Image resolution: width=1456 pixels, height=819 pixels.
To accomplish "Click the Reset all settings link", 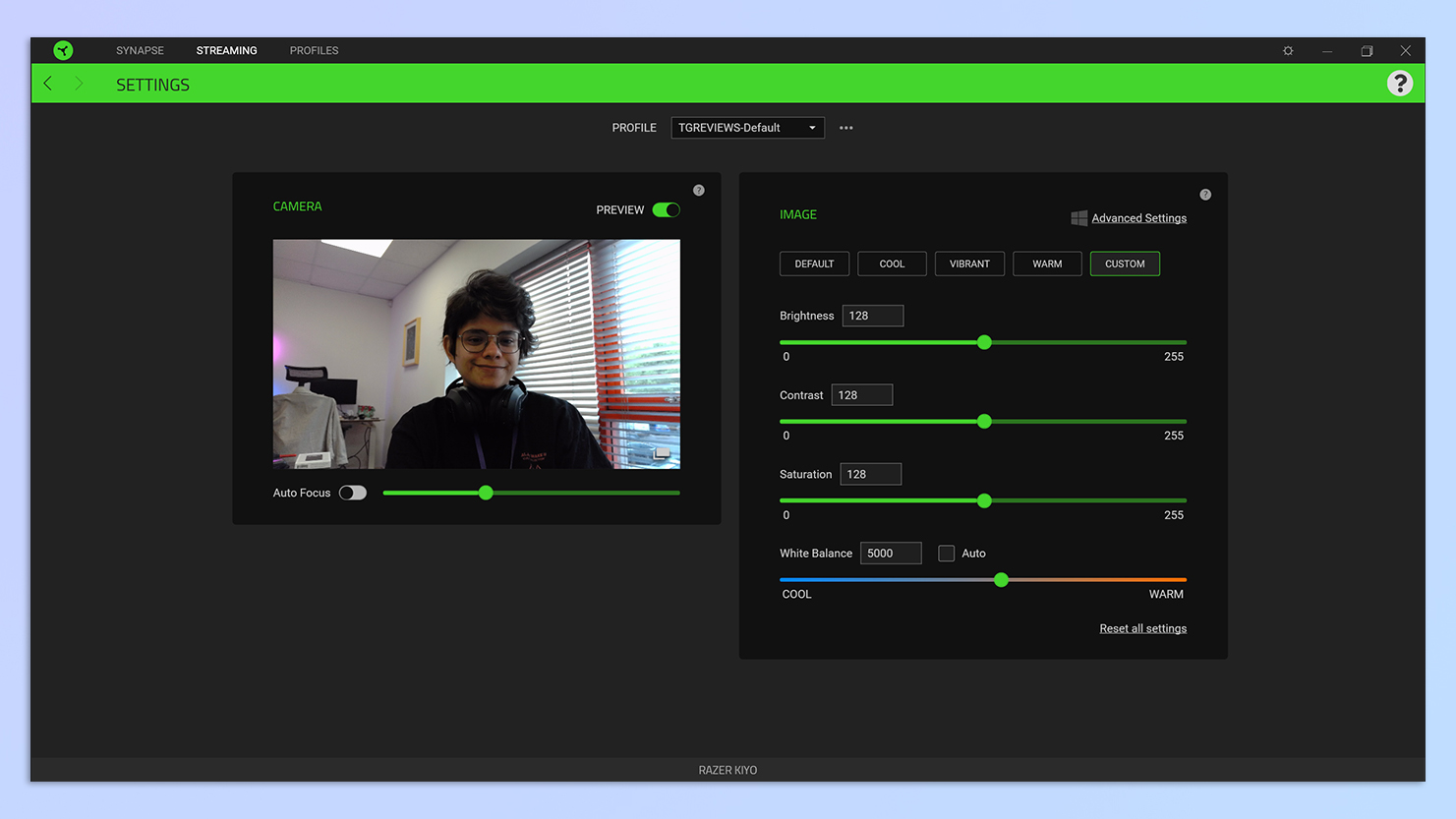I will (1142, 628).
